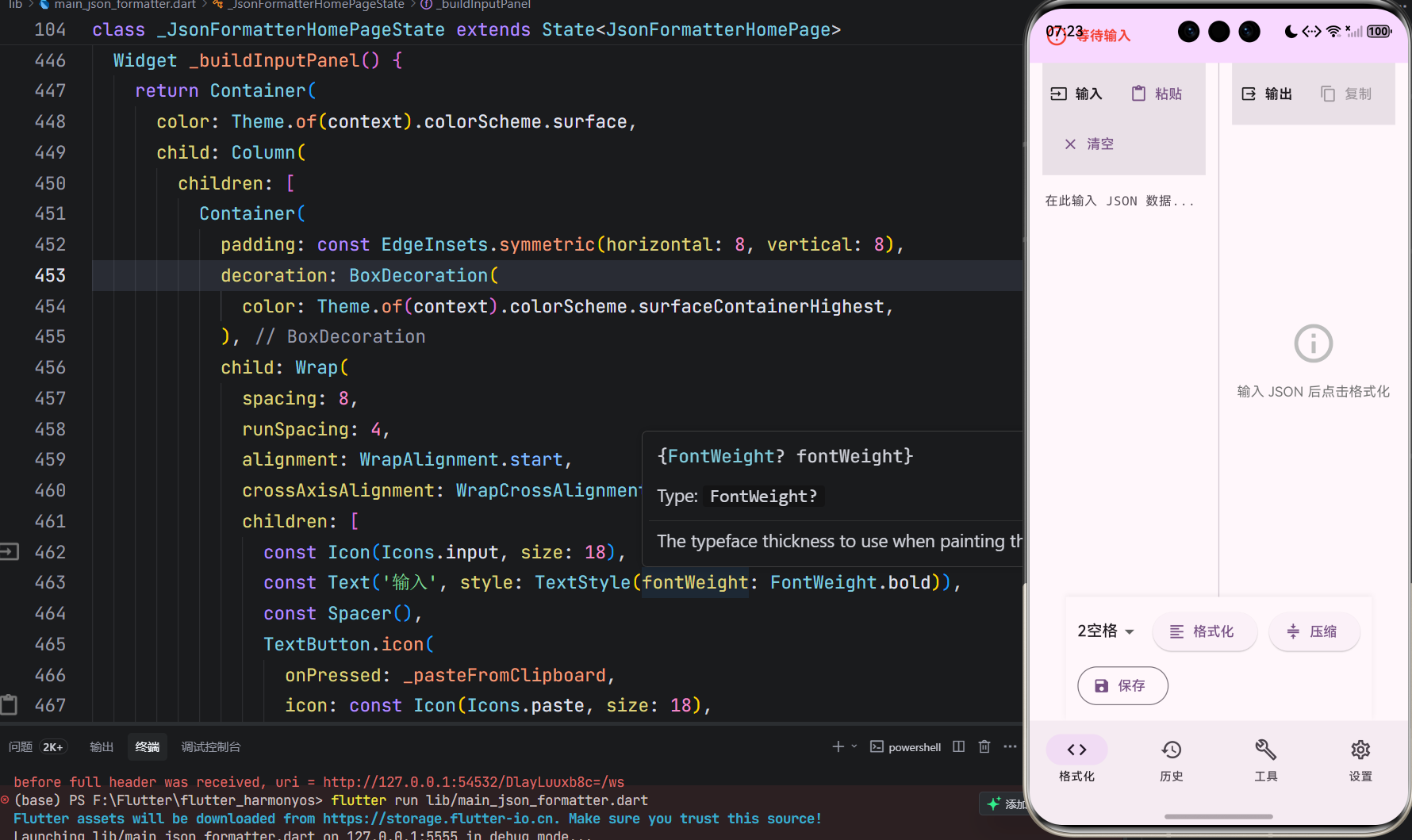This screenshot has height=840, width=1412.
Task: Click the fontWeight parameter on line 463
Action: click(x=694, y=583)
